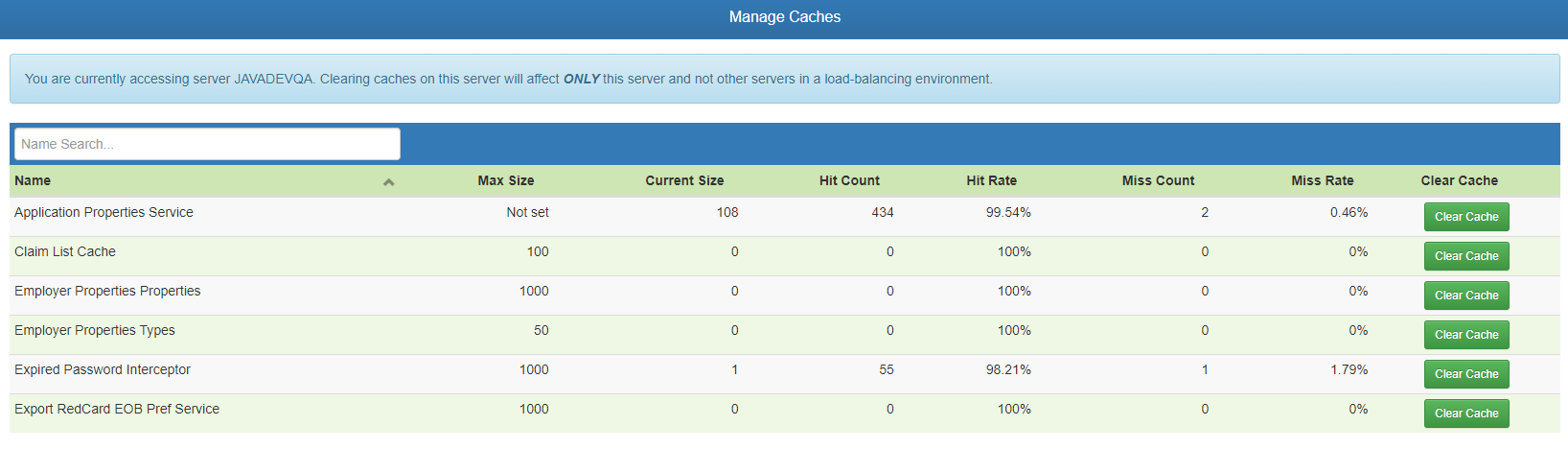Screen dimensions: 1568x449
Task: Select the Expired Password Interceptor row name
Action: click(x=103, y=369)
